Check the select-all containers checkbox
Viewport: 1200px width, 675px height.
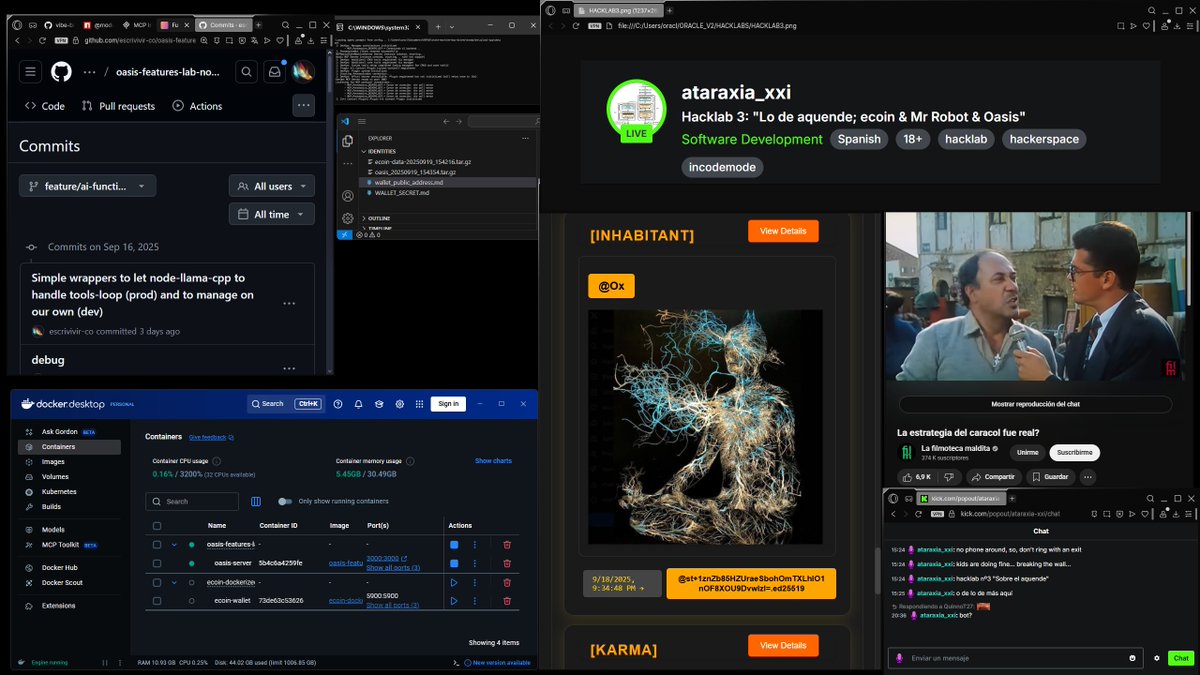[157, 525]
